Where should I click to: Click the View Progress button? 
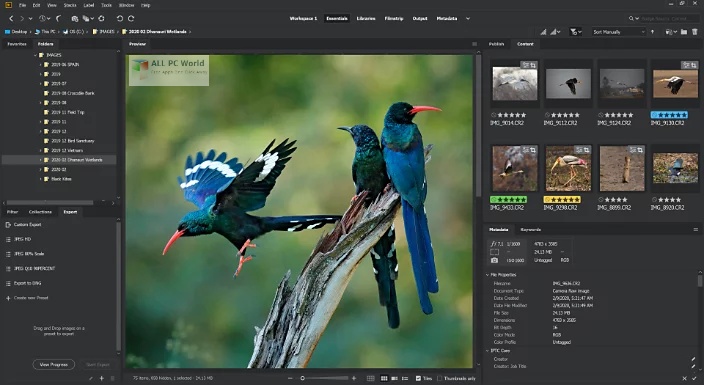click(53, 365)
